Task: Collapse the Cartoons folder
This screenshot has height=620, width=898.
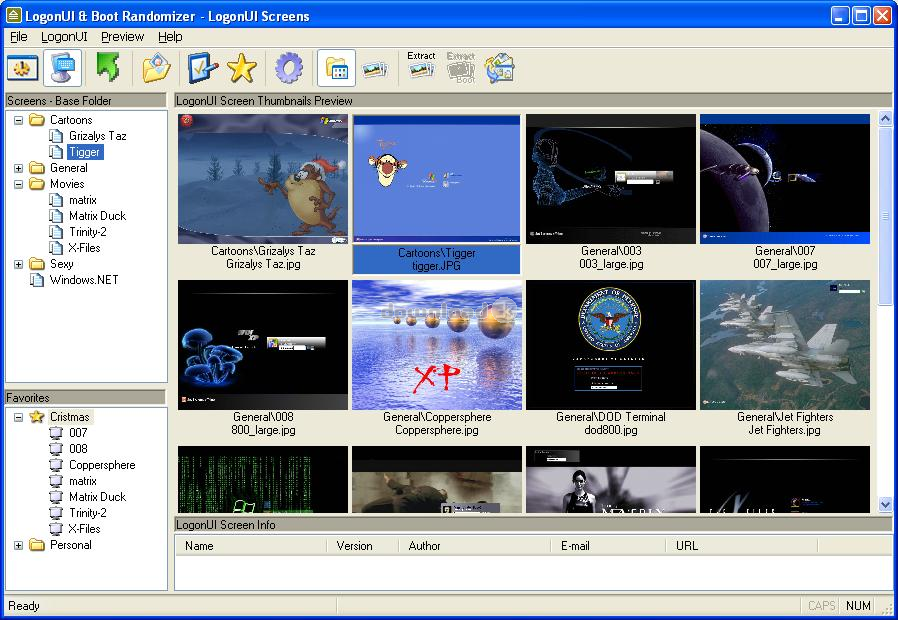Action: coord(18,120)
